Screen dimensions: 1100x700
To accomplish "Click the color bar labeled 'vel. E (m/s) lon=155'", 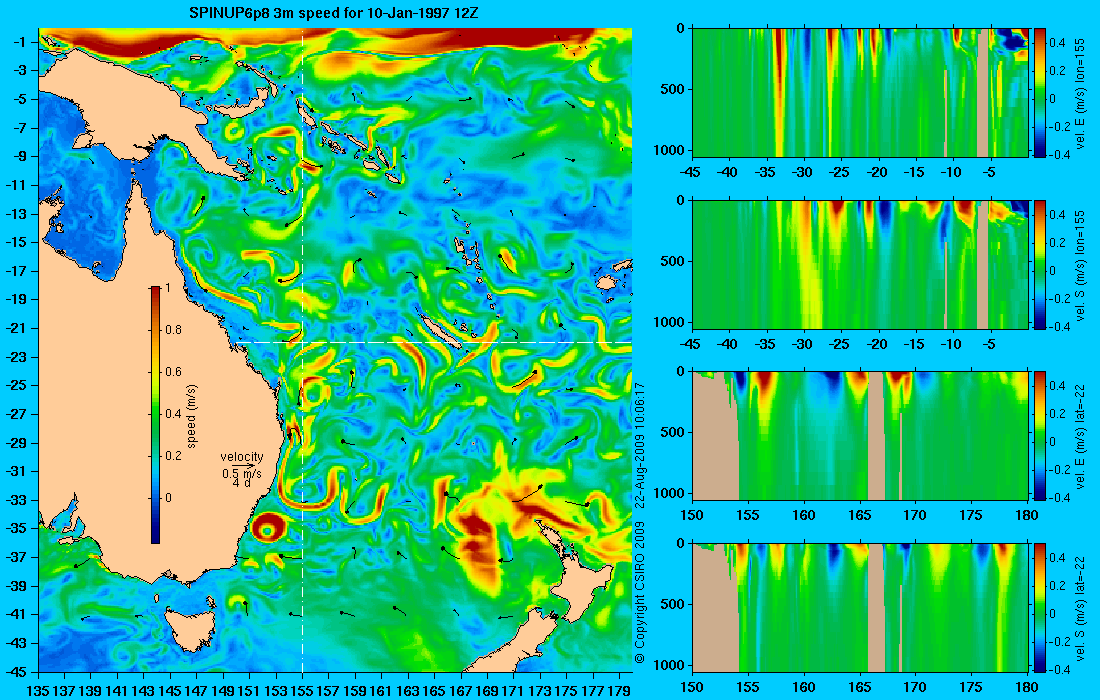I will click(1039, 92).
